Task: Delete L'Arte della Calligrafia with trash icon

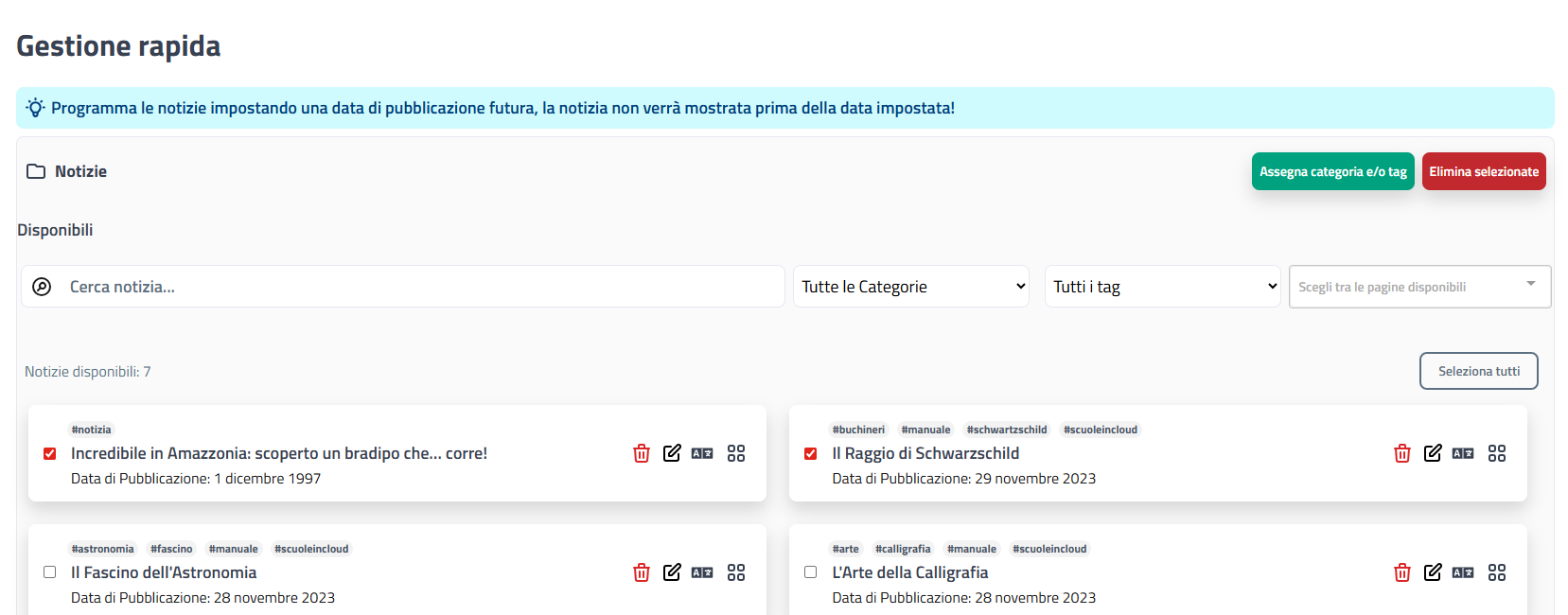Action: coord(1402,572)
